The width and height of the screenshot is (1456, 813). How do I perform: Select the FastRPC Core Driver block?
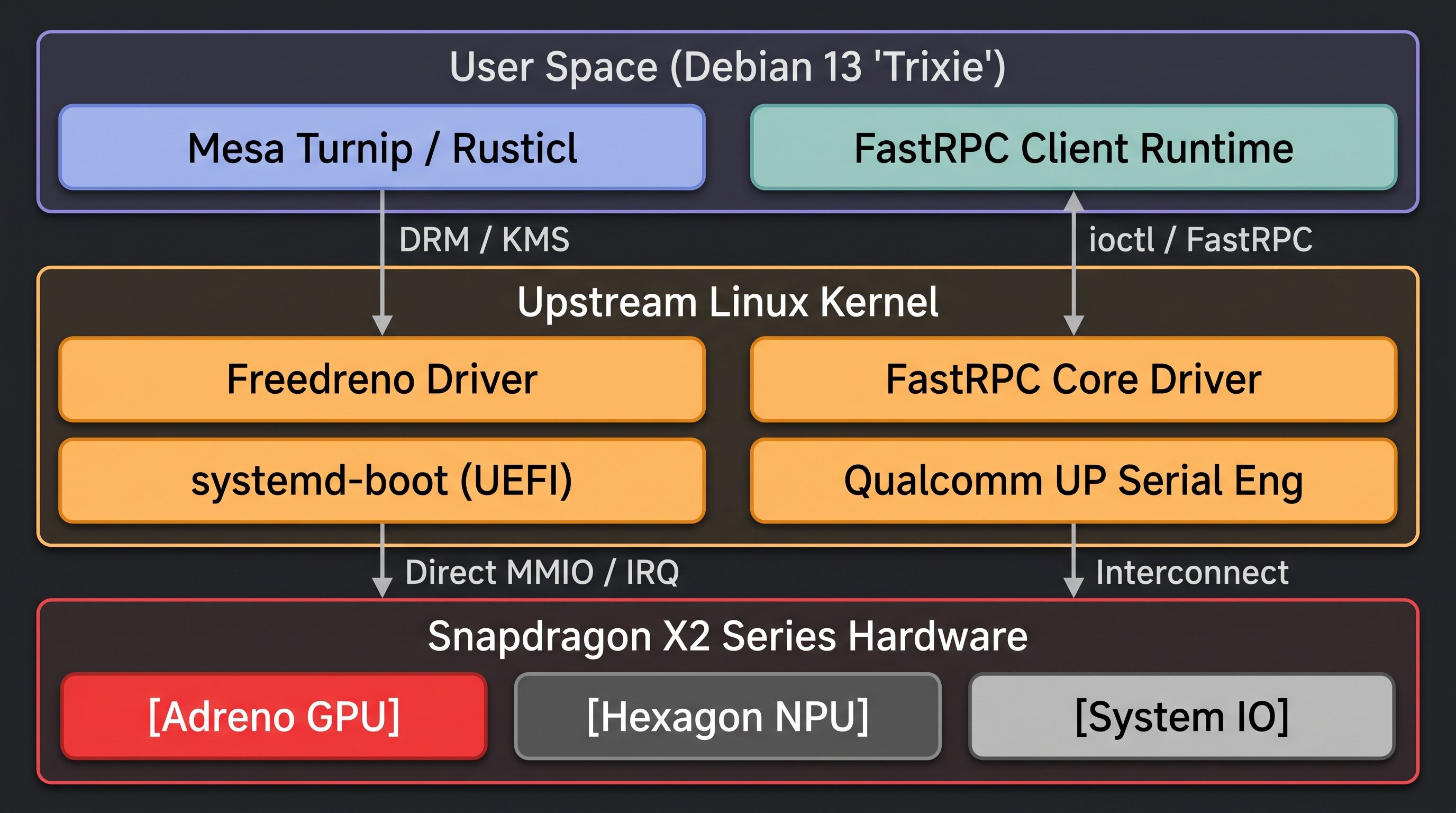(x=1073, y=380)
